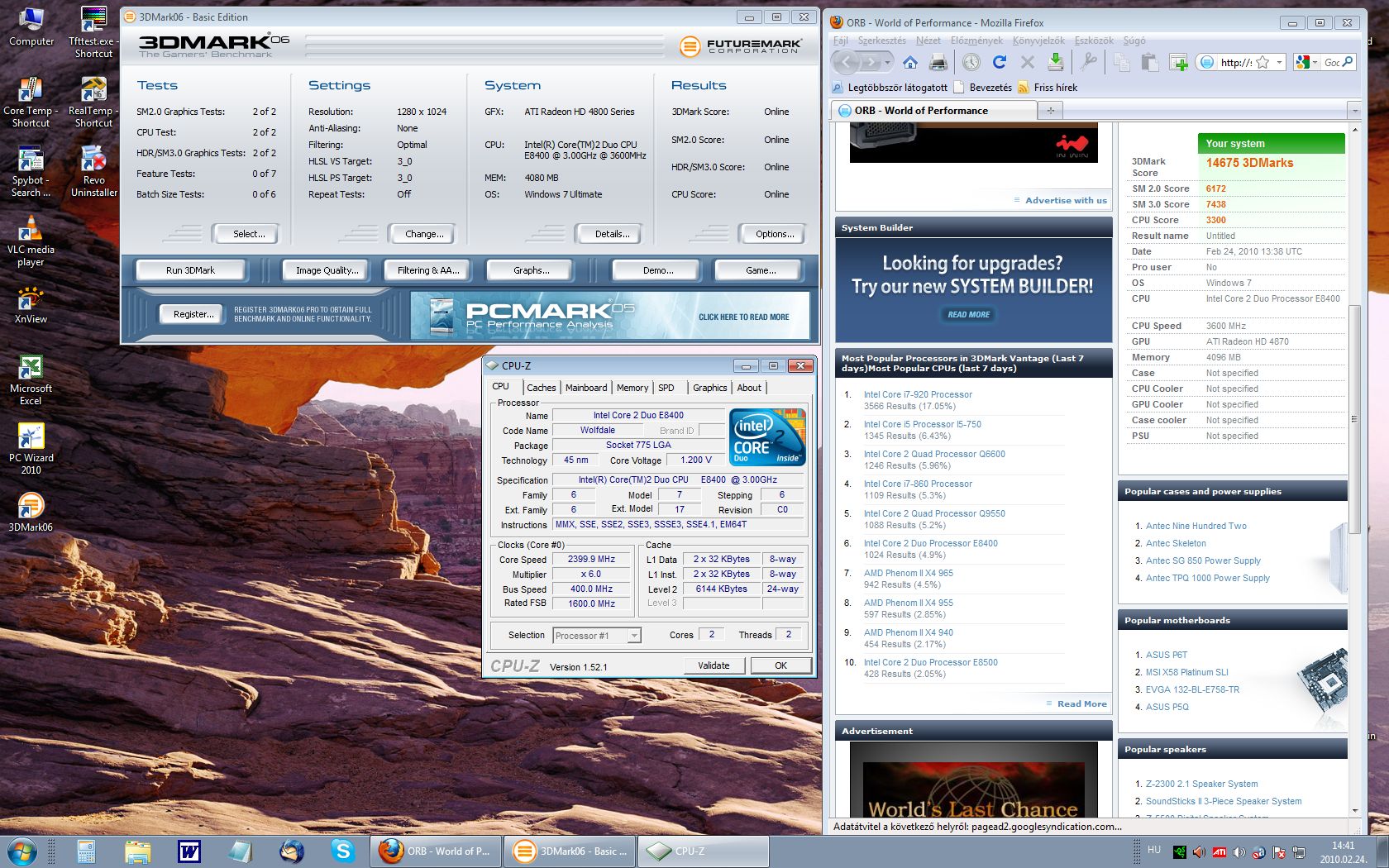Open Revo Uninstaller desktop icon
The height and width of the screenshot is (868, 1389).
pyautogui.click(x=93, y=171)
